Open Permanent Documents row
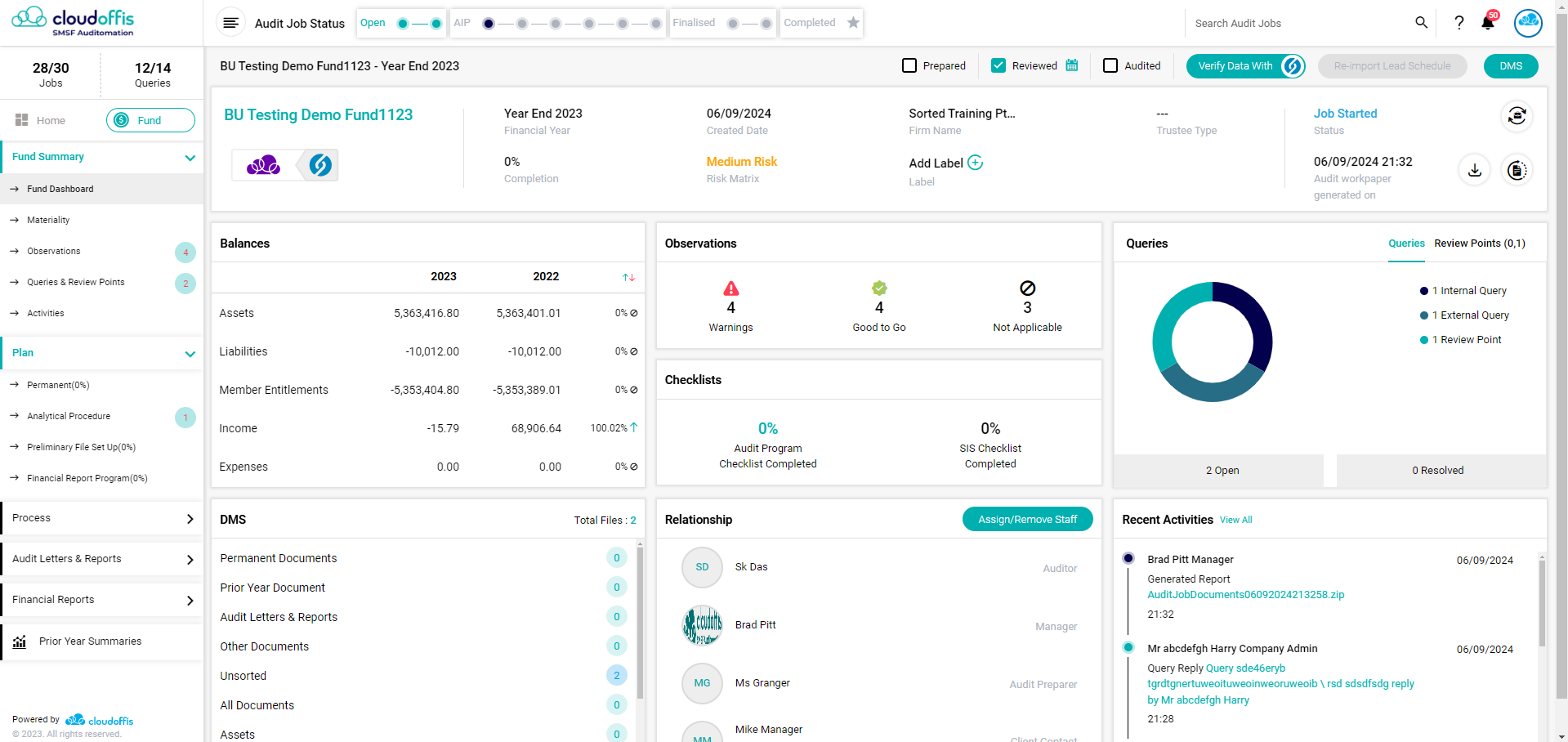Screen dimensions: 1568x742 pos(422,558)
